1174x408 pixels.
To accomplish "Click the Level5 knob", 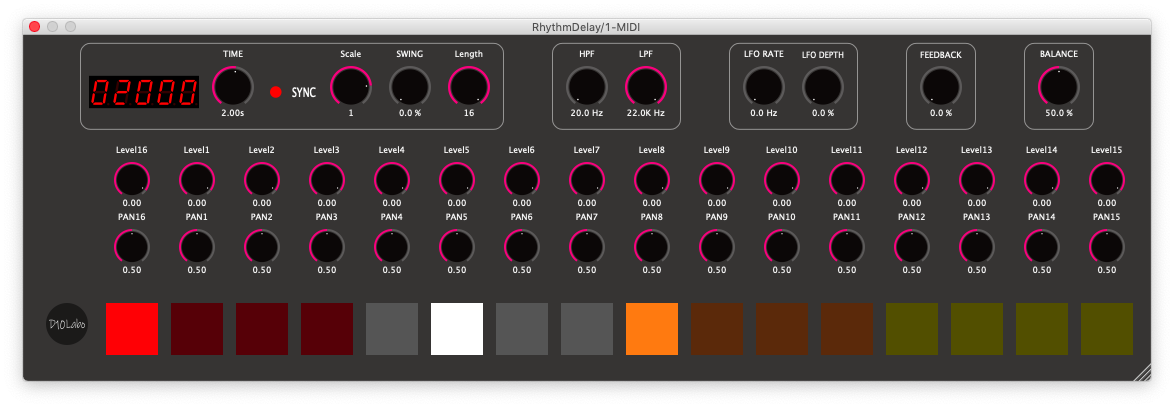I will pos(457,180).
